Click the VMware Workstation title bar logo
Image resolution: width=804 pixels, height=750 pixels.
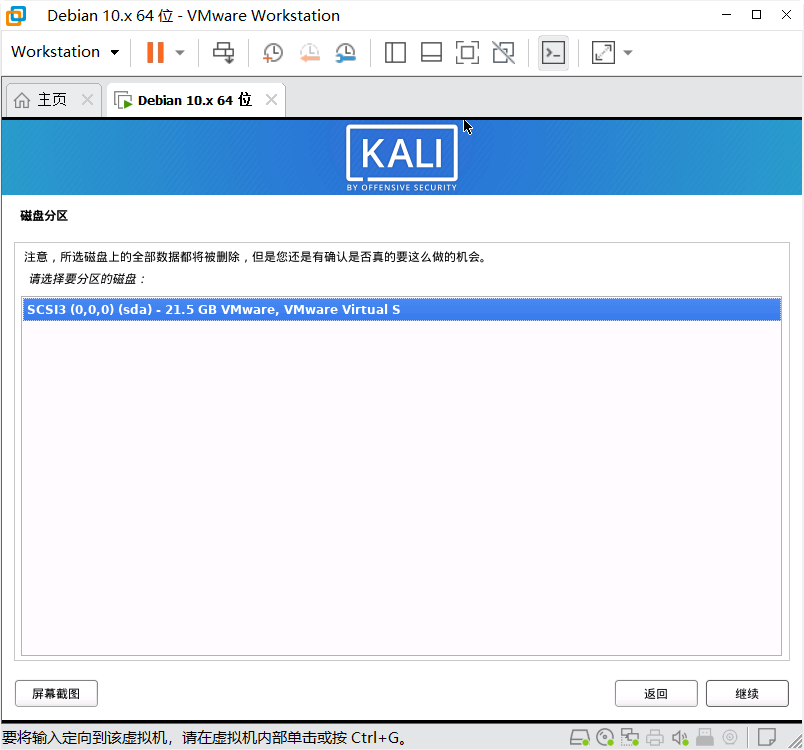pyautogui.click(x=16, y=15)
